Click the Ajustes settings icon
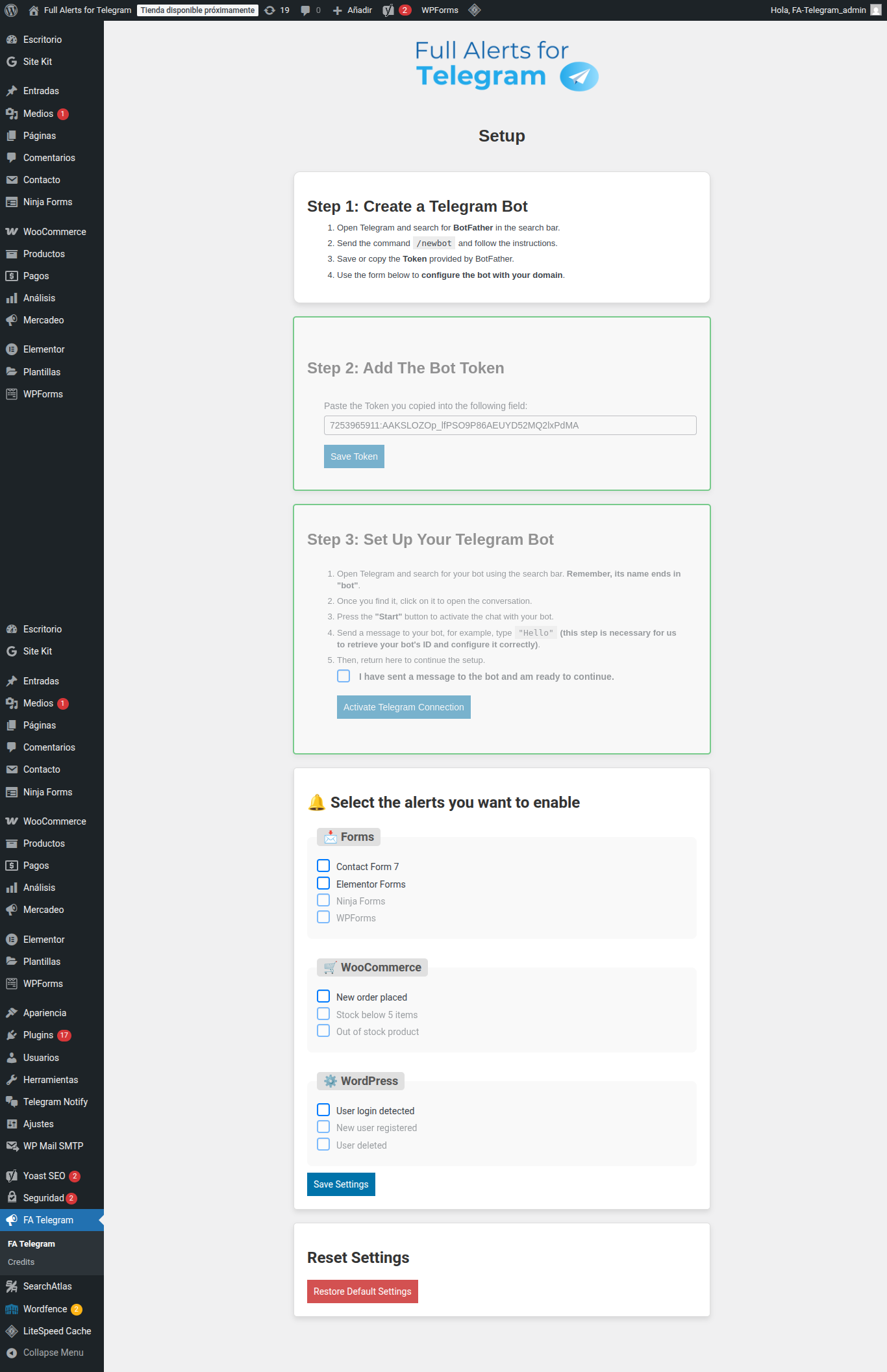Viewport: 887px width, 1372px height. (12, 1124)
